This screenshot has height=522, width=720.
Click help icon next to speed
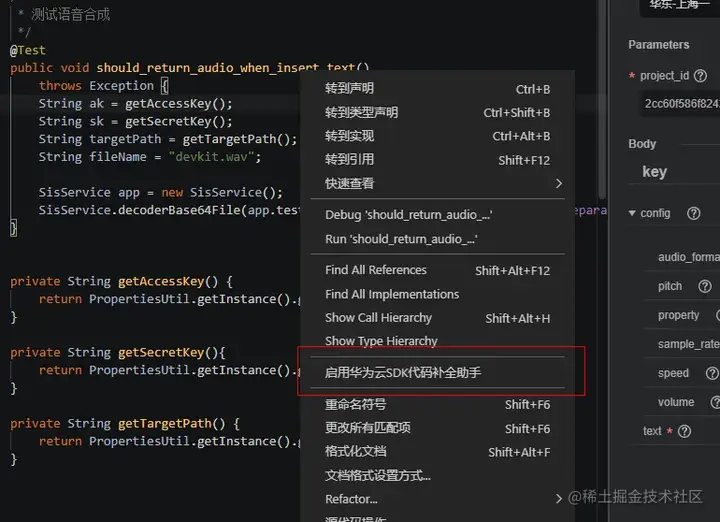[x=712, y=373]
